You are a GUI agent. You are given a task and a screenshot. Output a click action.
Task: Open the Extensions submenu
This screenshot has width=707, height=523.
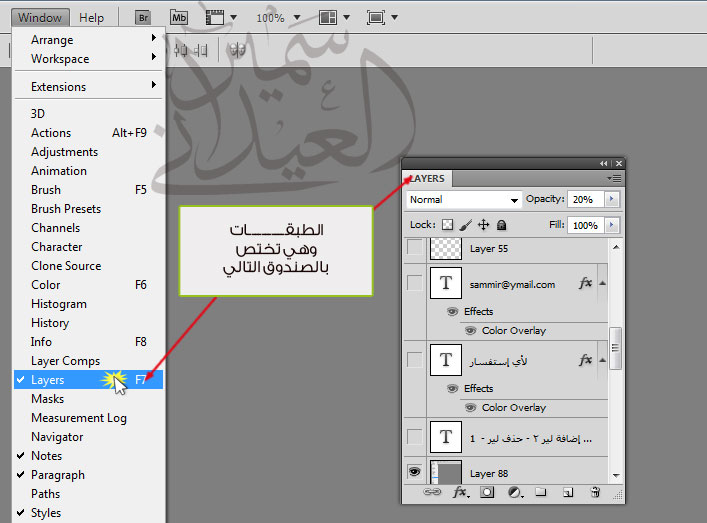point(88,87)
